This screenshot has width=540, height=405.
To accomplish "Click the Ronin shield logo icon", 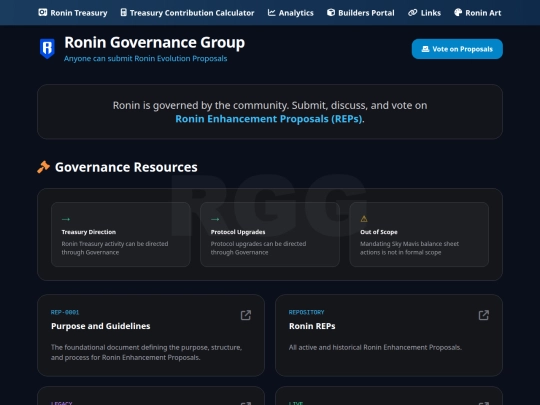I will coord(47,48).
